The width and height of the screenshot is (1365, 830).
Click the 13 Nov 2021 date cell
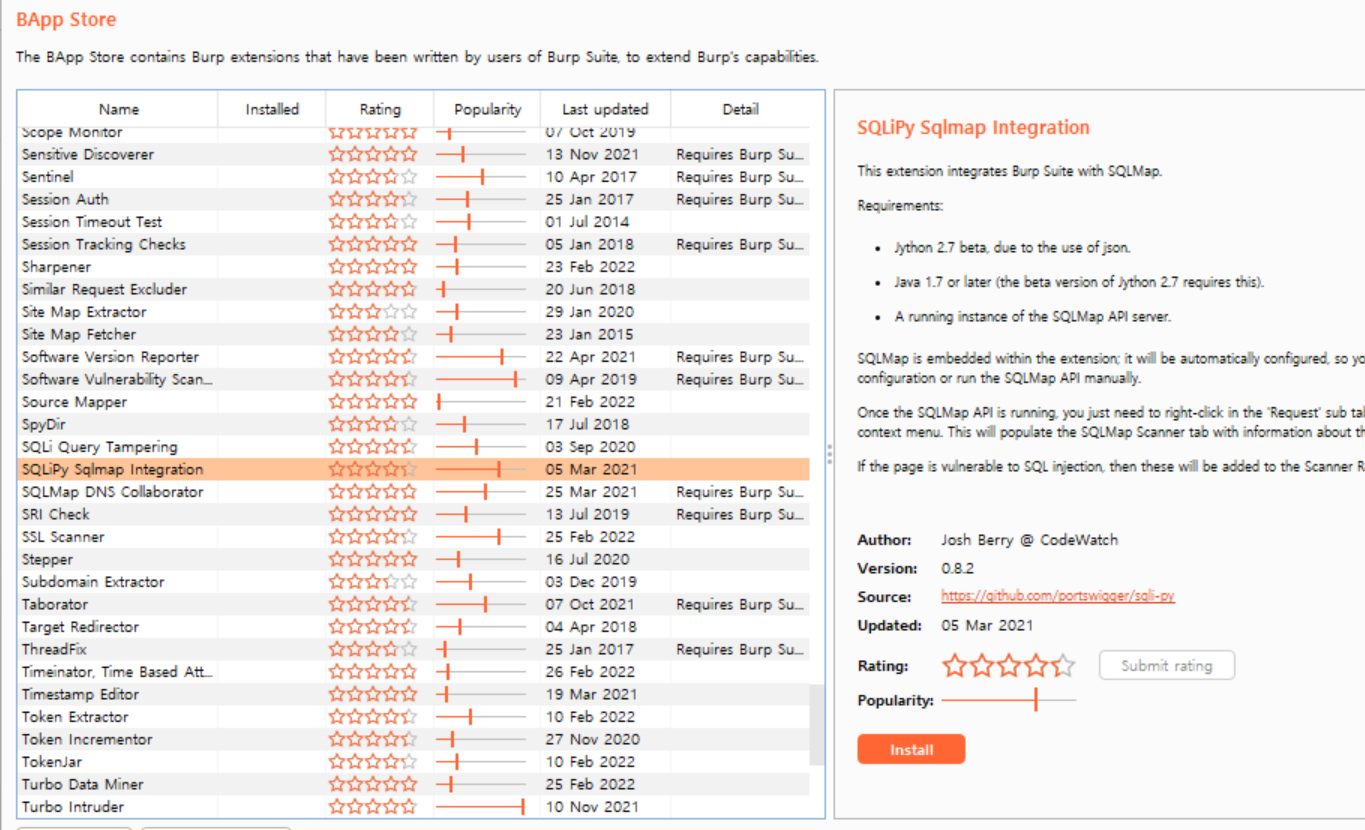[x=592, y=154]
